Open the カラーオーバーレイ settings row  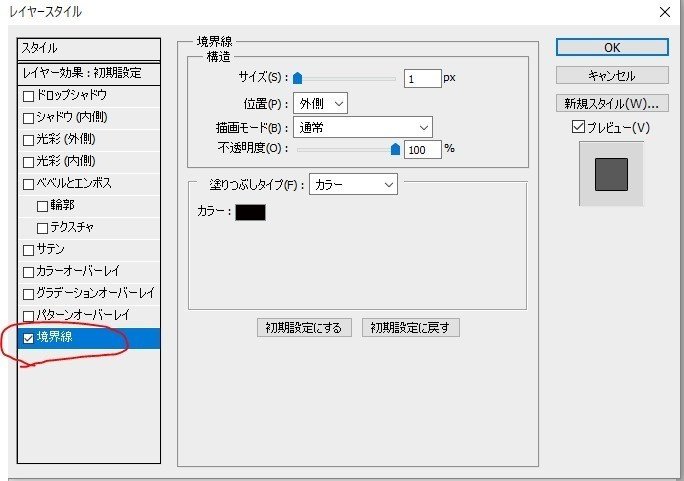[89, 272]
